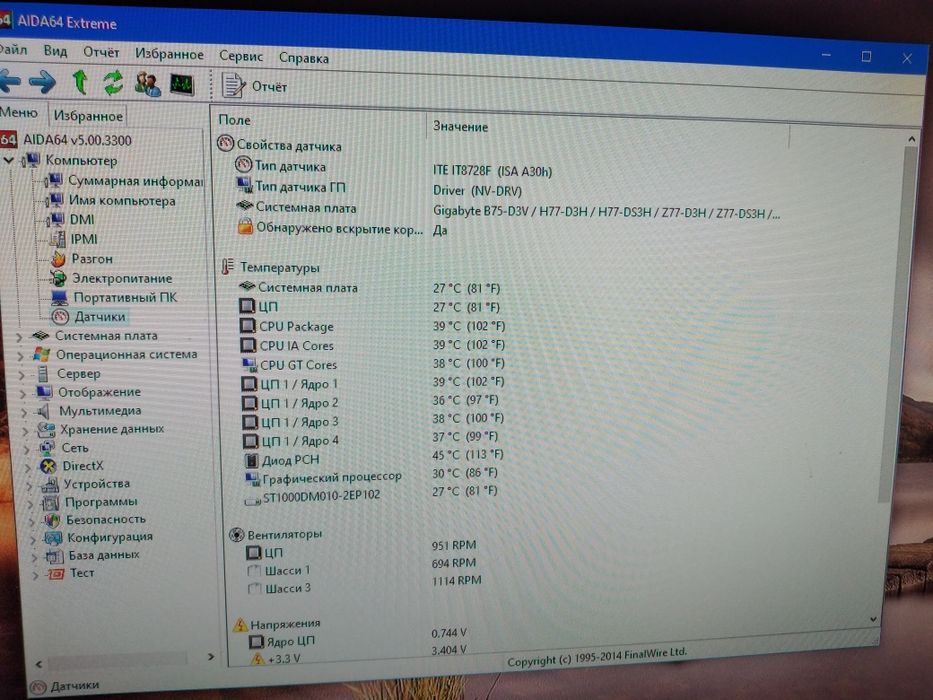Image resolution: width=933 pixels, height=700 pixels.
Task: Expand the Системная плата tree node
Action: click(x=19, y=336)
